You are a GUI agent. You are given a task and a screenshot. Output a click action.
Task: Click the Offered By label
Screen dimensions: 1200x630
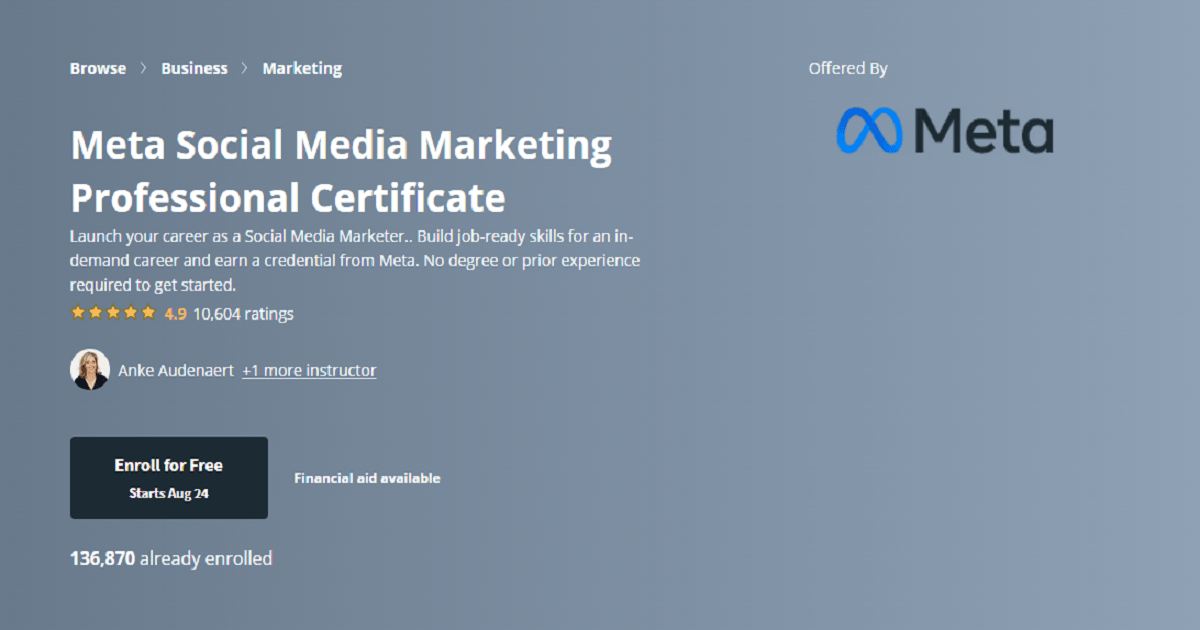[848, 69]
